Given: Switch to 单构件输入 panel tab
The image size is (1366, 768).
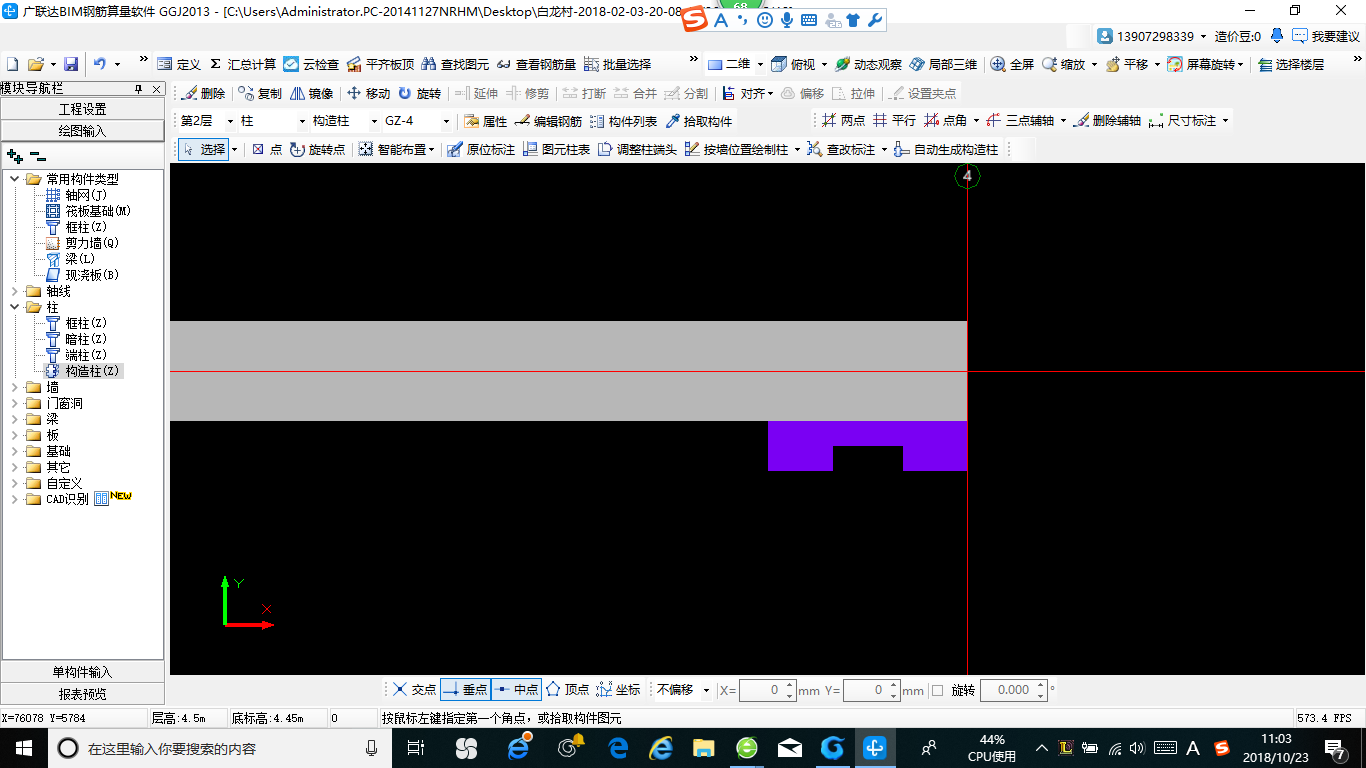Looking at the screenshot, I should click(x=82, y=672).
